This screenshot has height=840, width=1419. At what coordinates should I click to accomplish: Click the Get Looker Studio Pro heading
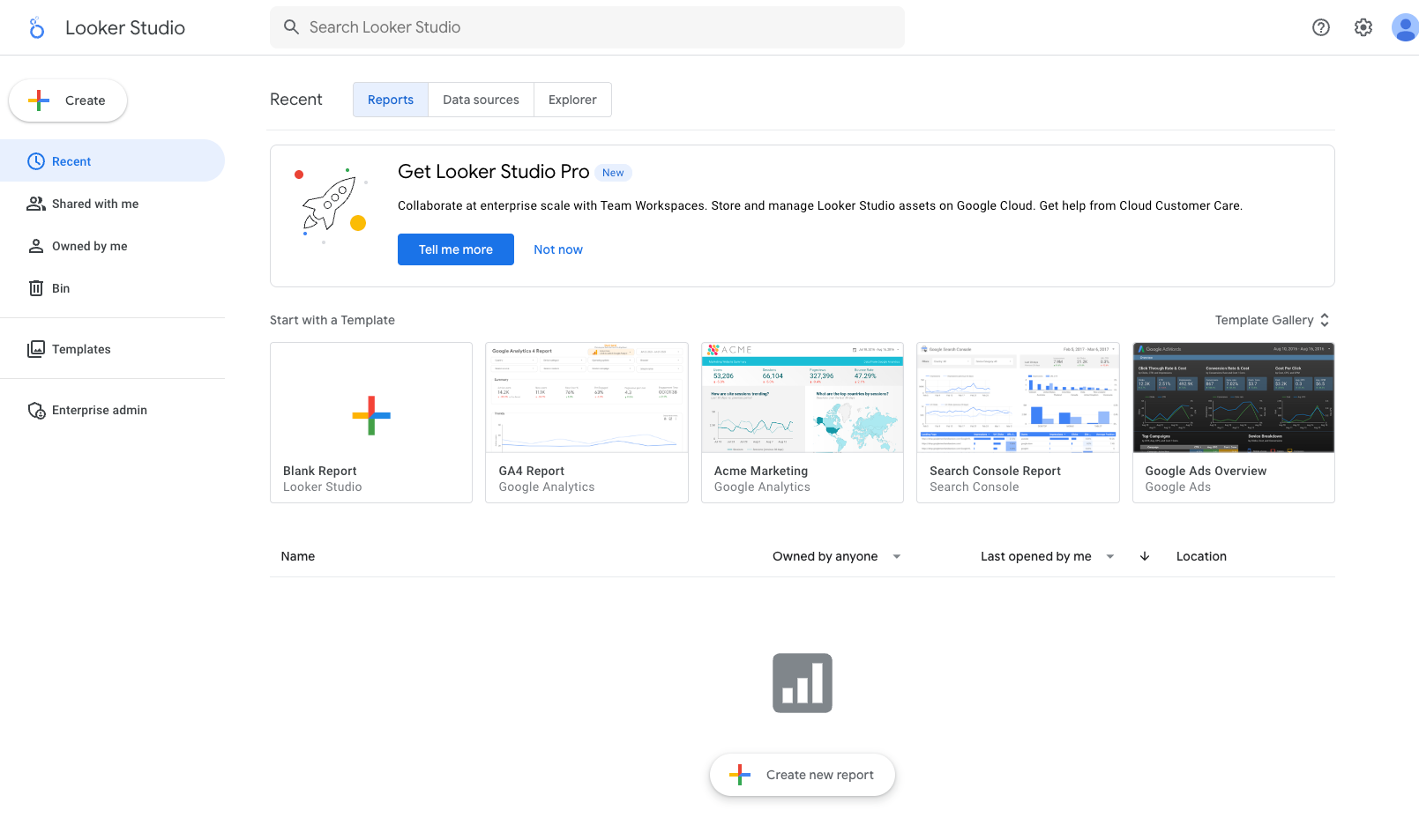(x=494, y=172)
